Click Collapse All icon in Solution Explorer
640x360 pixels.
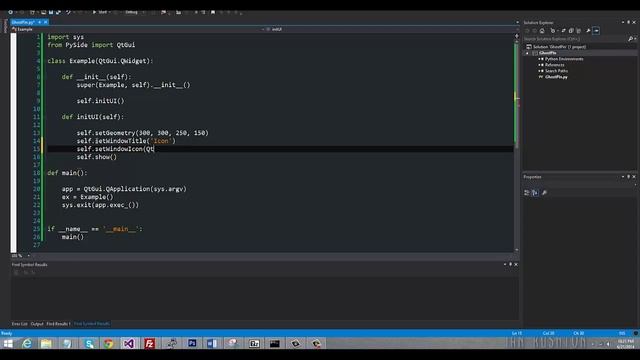pyautogui.click(x=571, y=31)
